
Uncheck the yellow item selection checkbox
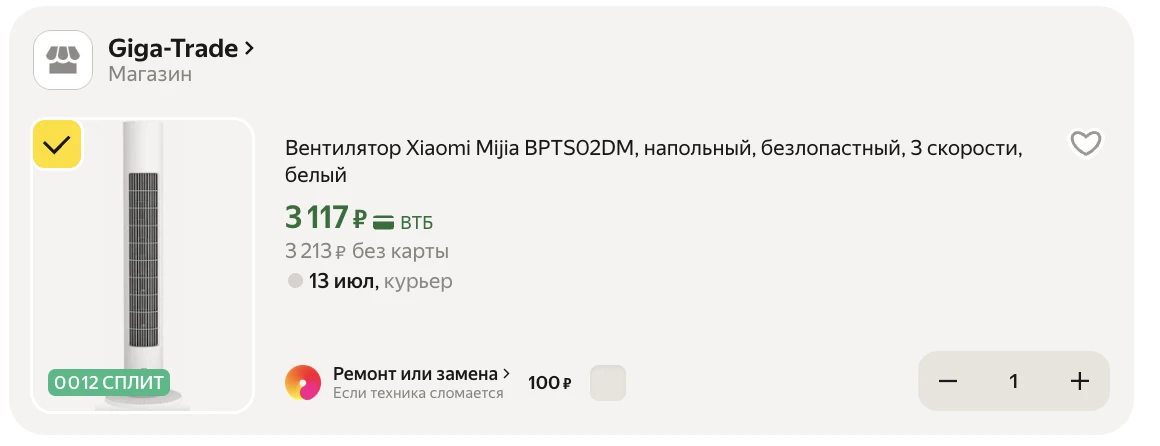click(x=57, y=144)
